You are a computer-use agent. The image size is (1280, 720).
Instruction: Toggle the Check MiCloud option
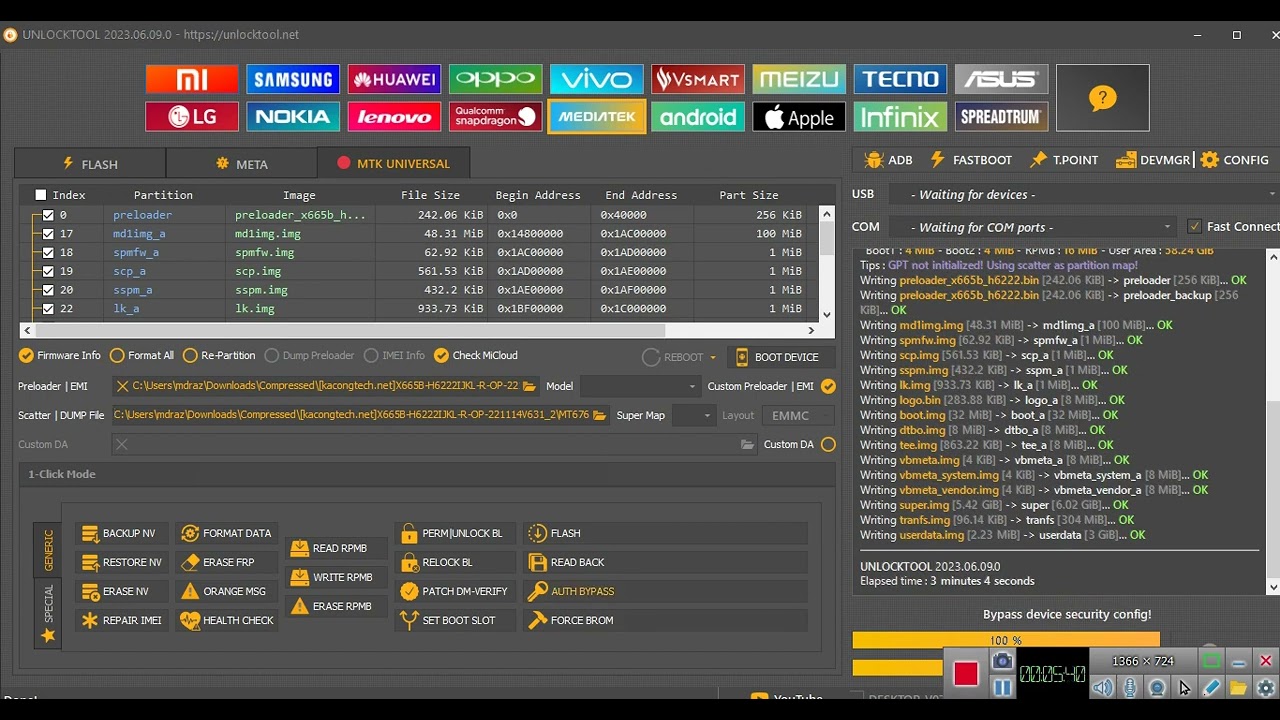click(x=476, y=355)
